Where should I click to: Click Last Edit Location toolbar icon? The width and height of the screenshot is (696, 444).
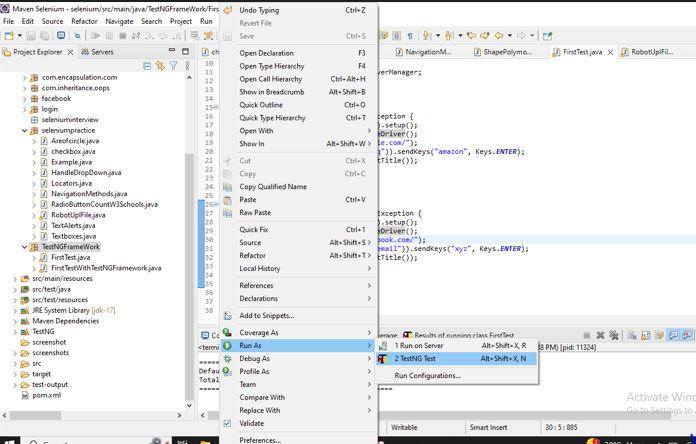(x=471, y=36)
